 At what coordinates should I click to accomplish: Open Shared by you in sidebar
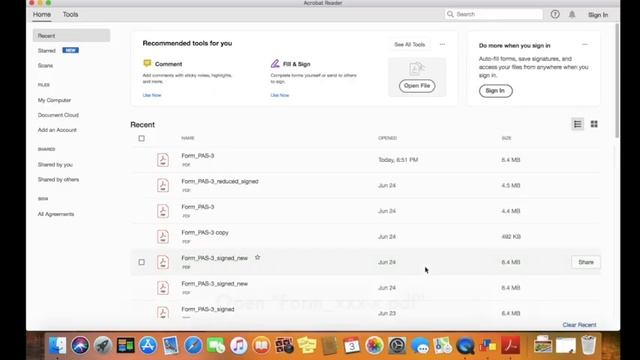[55, 164]
